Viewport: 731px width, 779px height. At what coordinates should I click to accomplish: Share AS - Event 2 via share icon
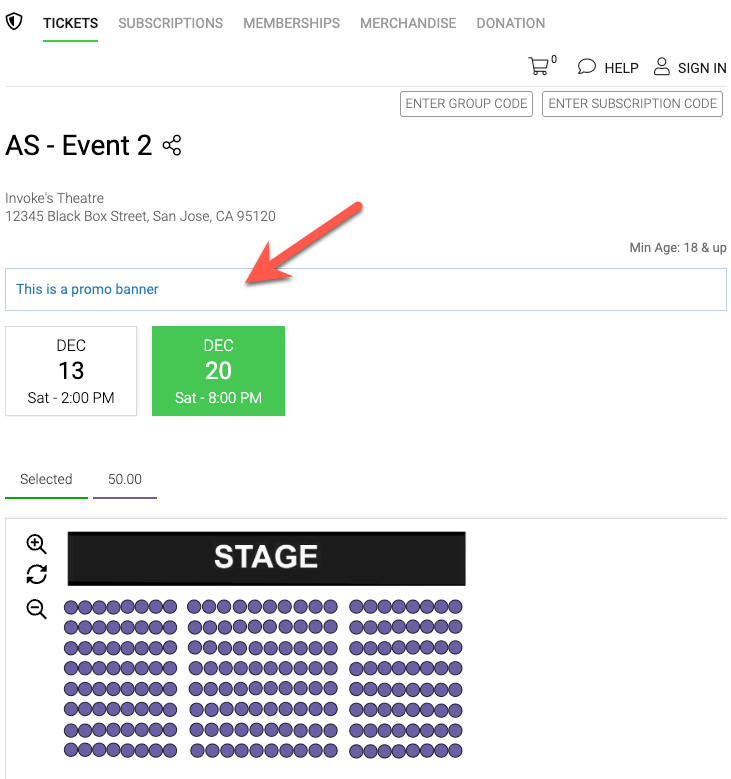coord(172,146)
